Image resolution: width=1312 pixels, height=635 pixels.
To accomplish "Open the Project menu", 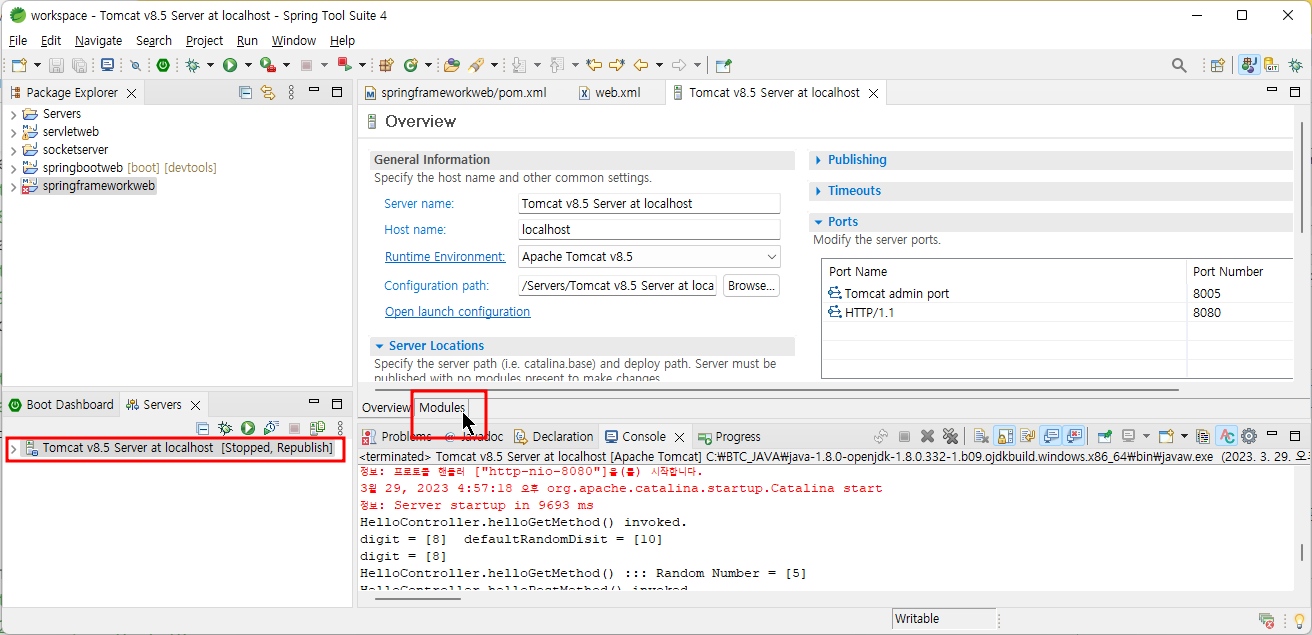I will pos(204,41).
